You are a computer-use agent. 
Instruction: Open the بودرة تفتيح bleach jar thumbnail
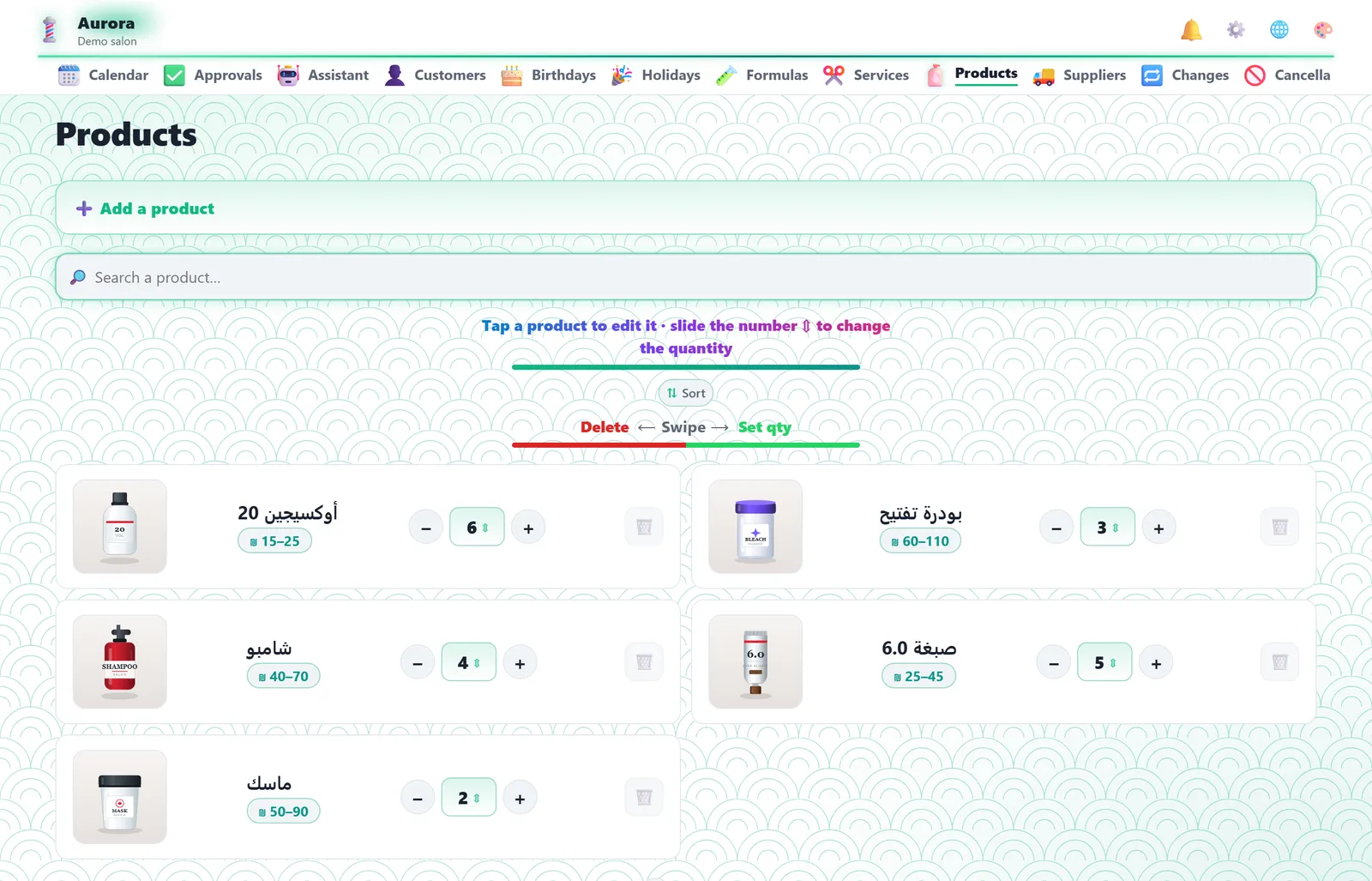755,527
